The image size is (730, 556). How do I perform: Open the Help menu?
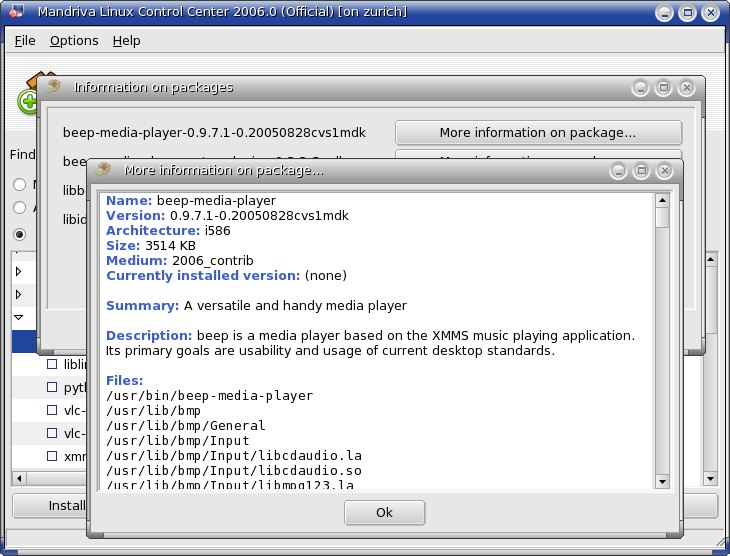(x=126, y=41)
